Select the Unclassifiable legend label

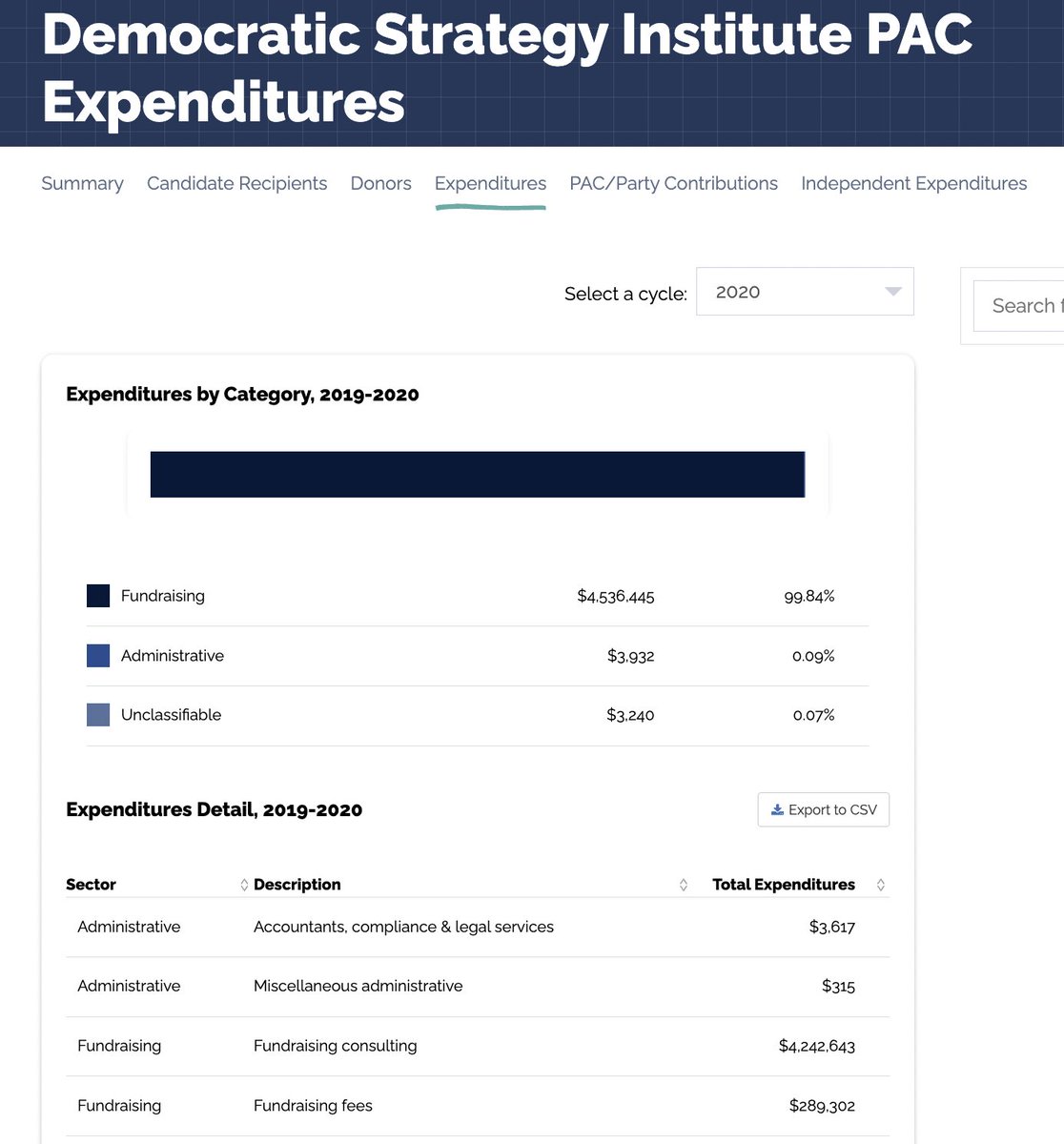(171, 715)
